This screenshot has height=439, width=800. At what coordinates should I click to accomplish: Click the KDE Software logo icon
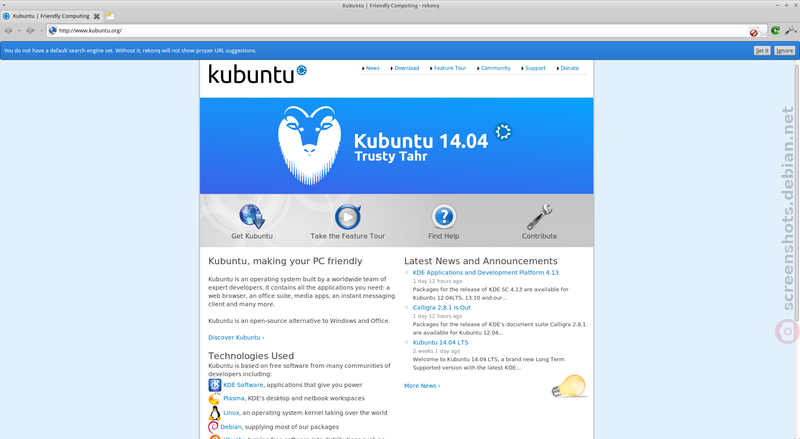click(x=215, y=385)
